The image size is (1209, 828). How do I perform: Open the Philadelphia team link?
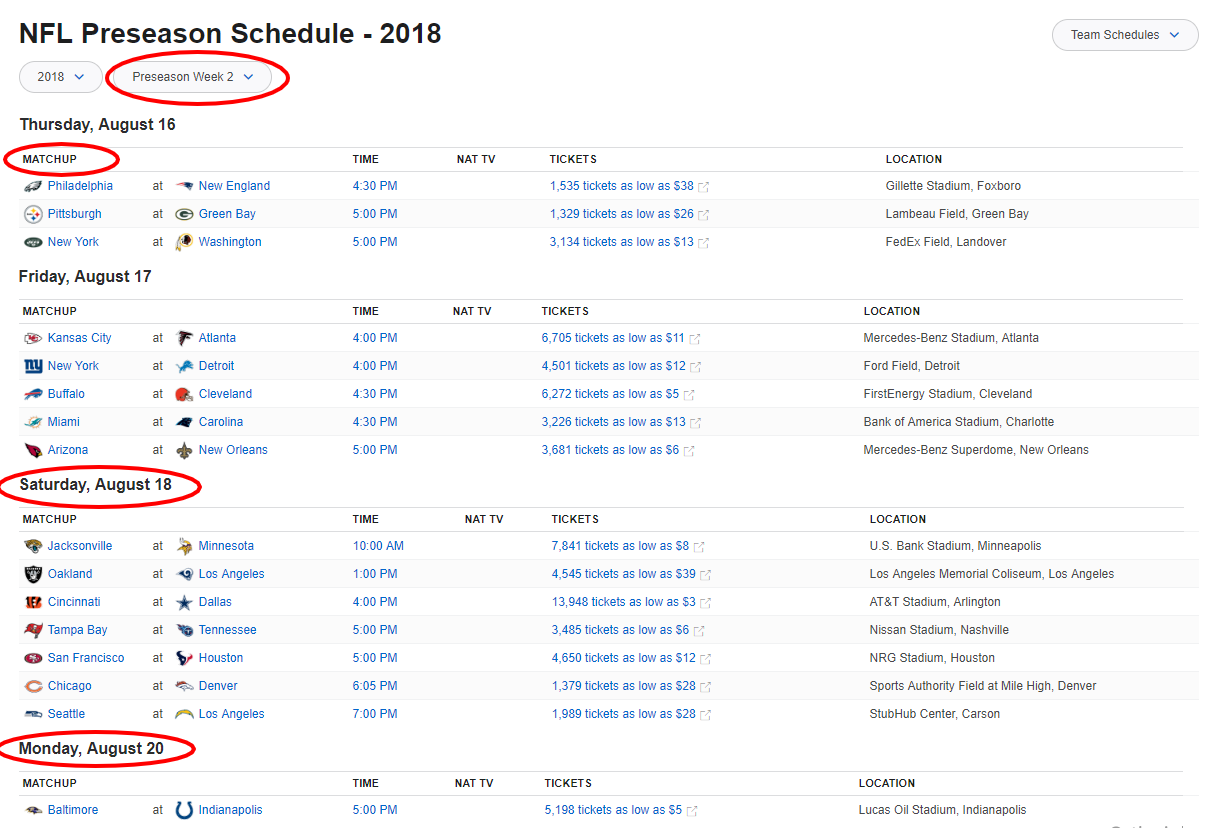pos(80,186)
